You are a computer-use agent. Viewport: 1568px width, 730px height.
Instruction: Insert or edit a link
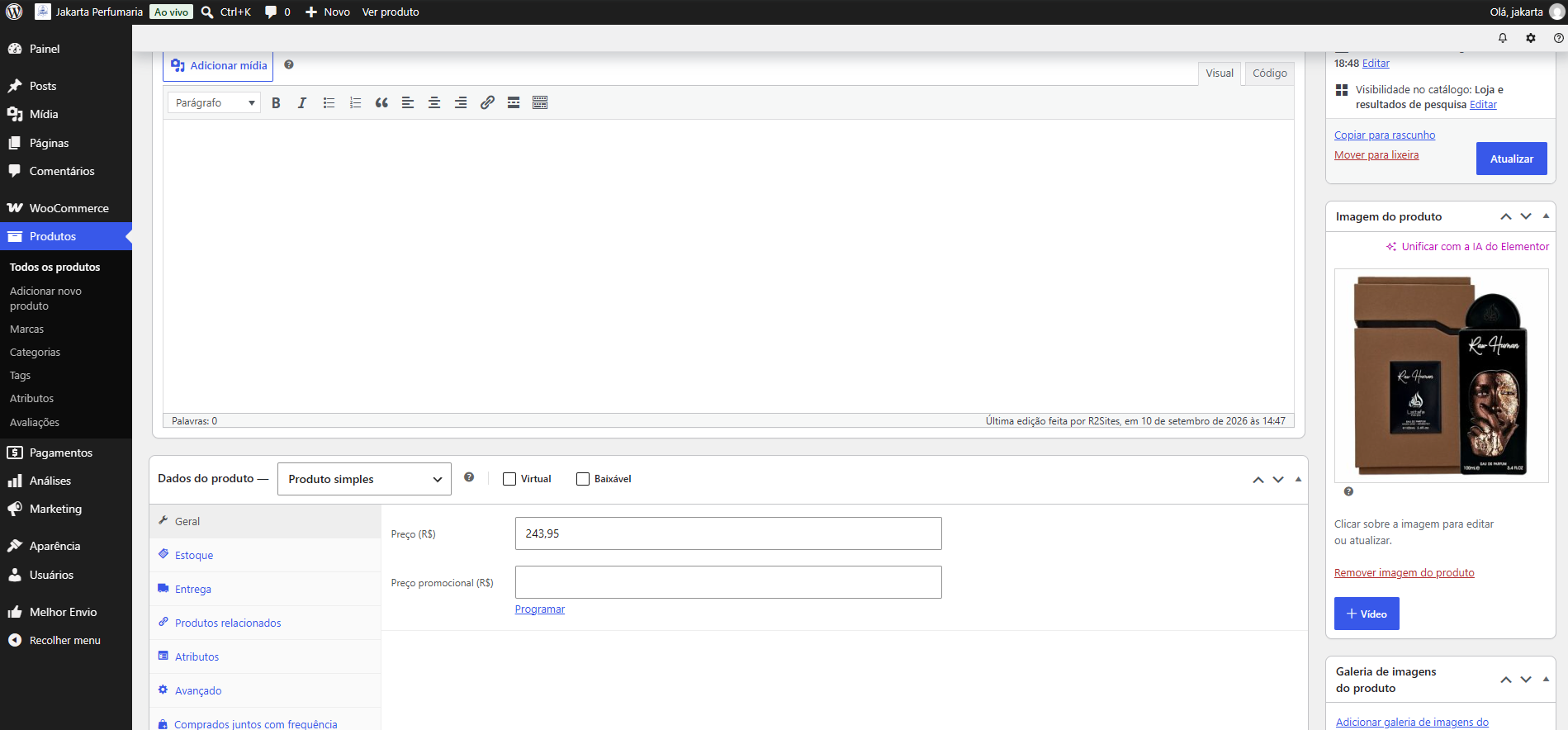click(x=487, y=102)
